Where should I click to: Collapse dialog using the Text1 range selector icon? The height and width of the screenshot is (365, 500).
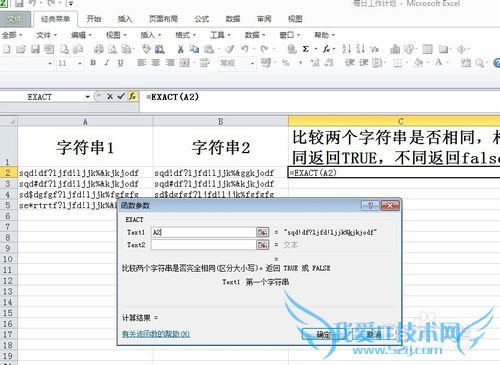pyautogui.click(x=262, y=232)
